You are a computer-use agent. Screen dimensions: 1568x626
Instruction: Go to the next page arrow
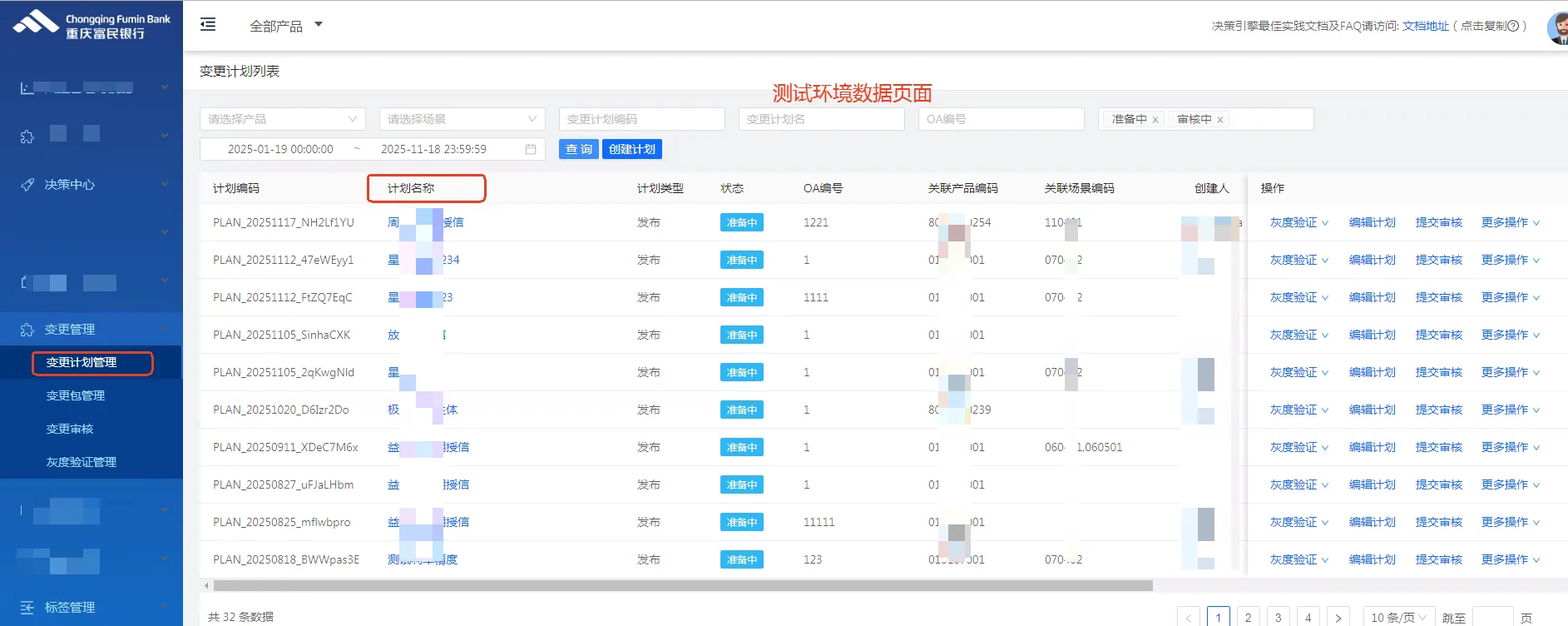click(1338, 618)
